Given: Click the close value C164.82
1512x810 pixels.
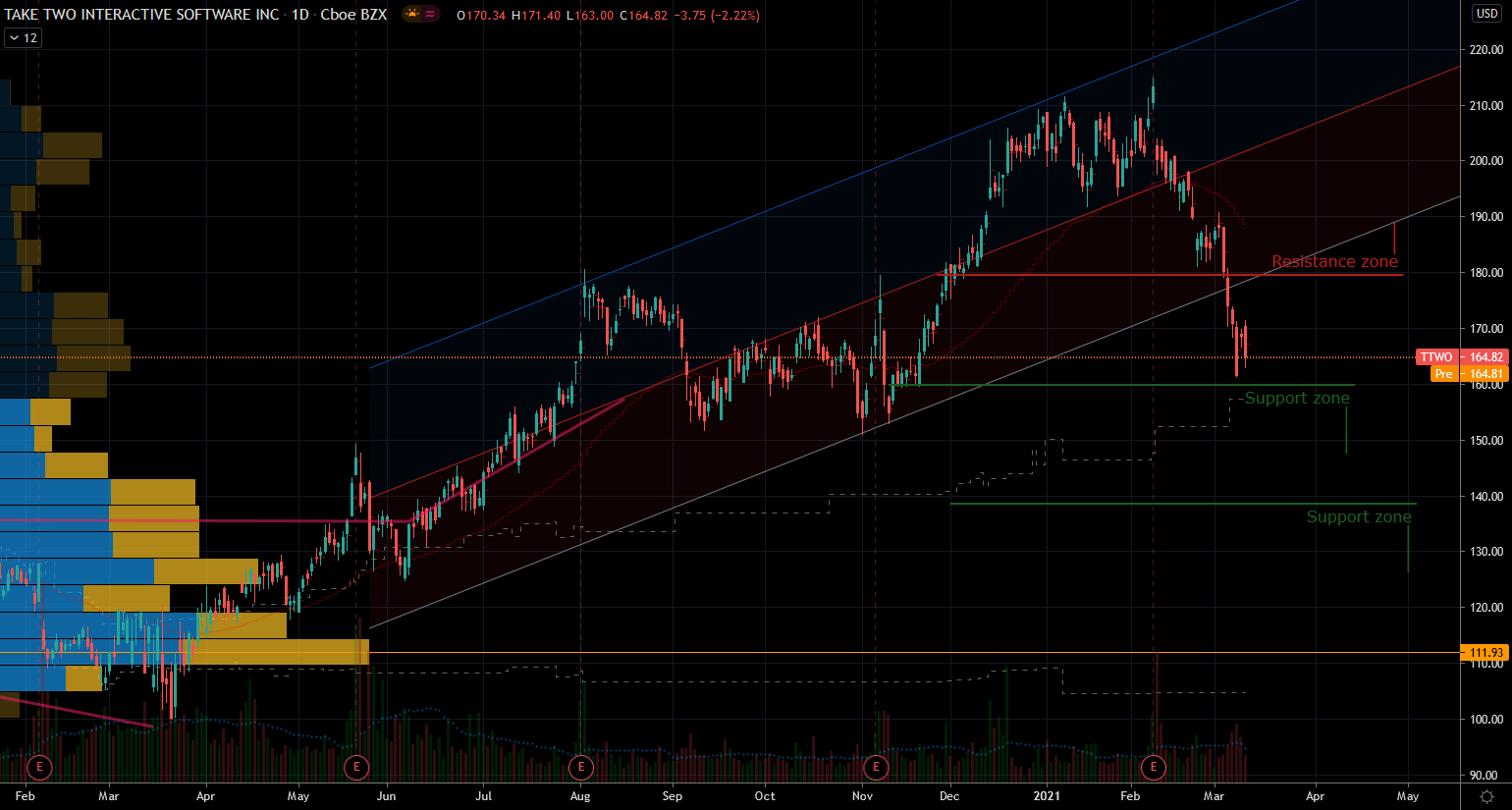Looking at the screenshot, I should 644,15.
